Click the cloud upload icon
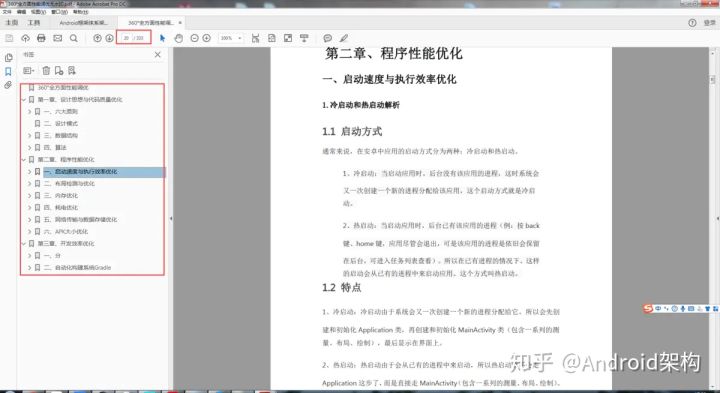Viewport: 720px width, 393px height. (25, 38)
